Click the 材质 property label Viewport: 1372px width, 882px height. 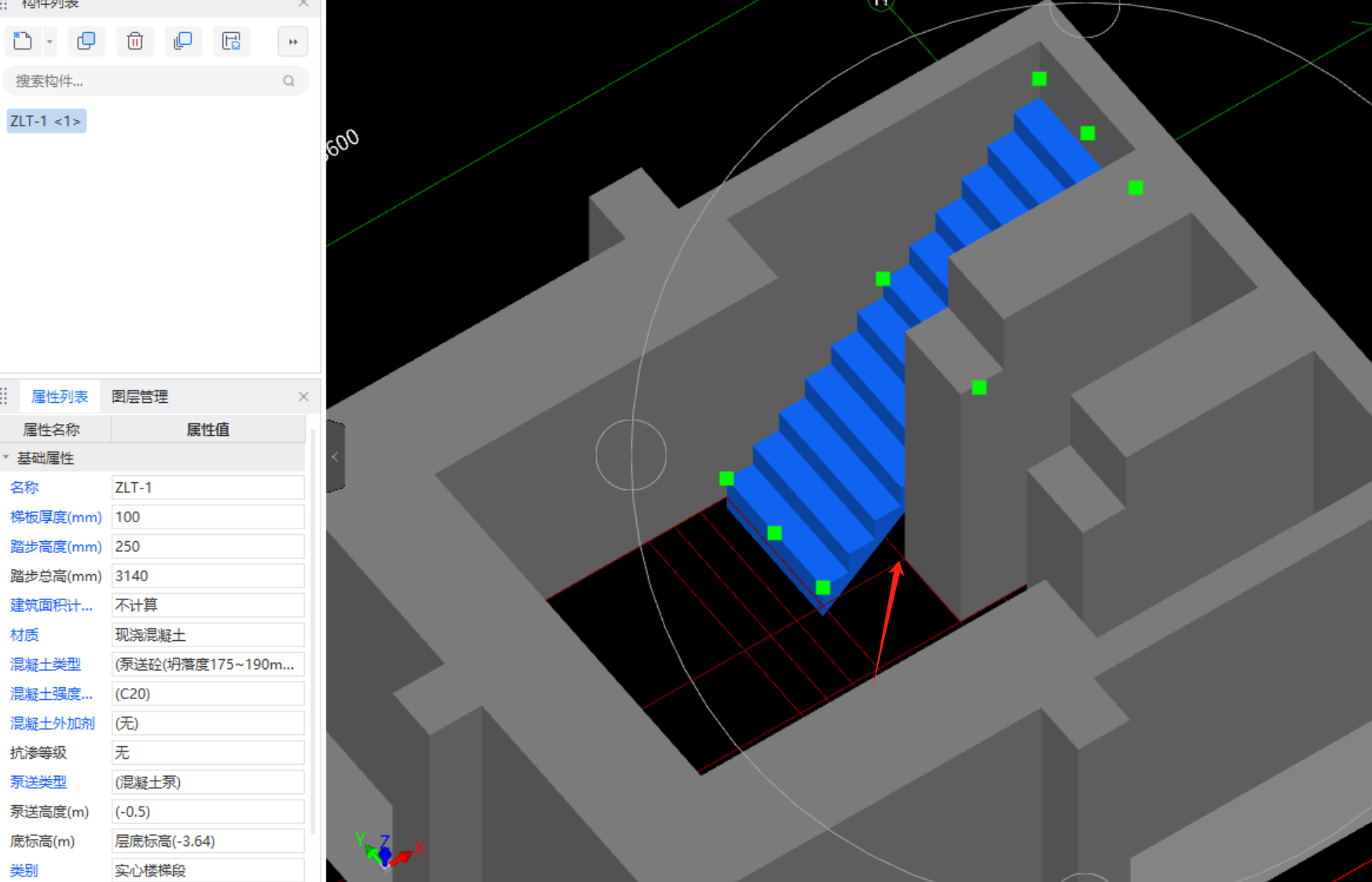(x=24, y=635)
